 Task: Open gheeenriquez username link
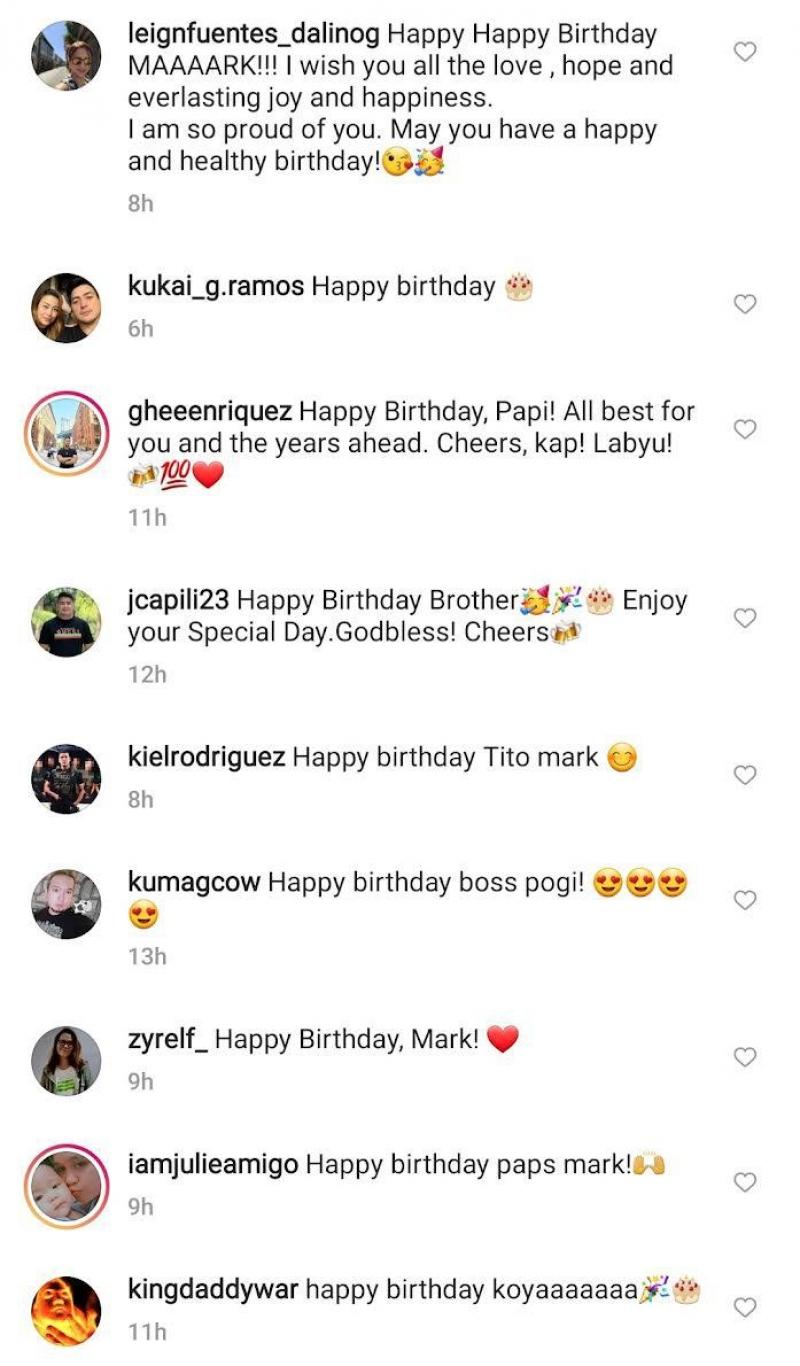(210, 411)
